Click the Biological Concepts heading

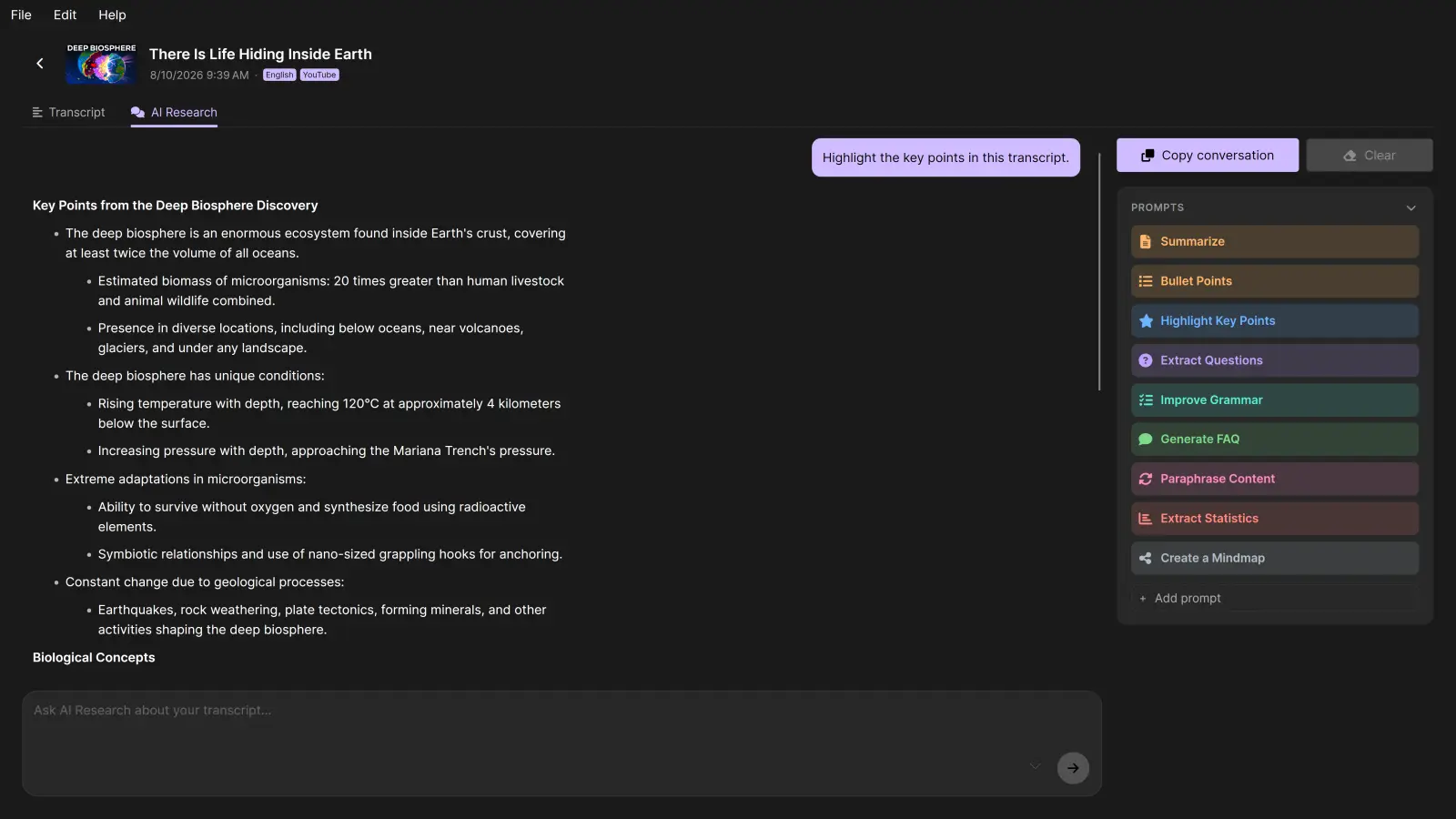(94, 657)
